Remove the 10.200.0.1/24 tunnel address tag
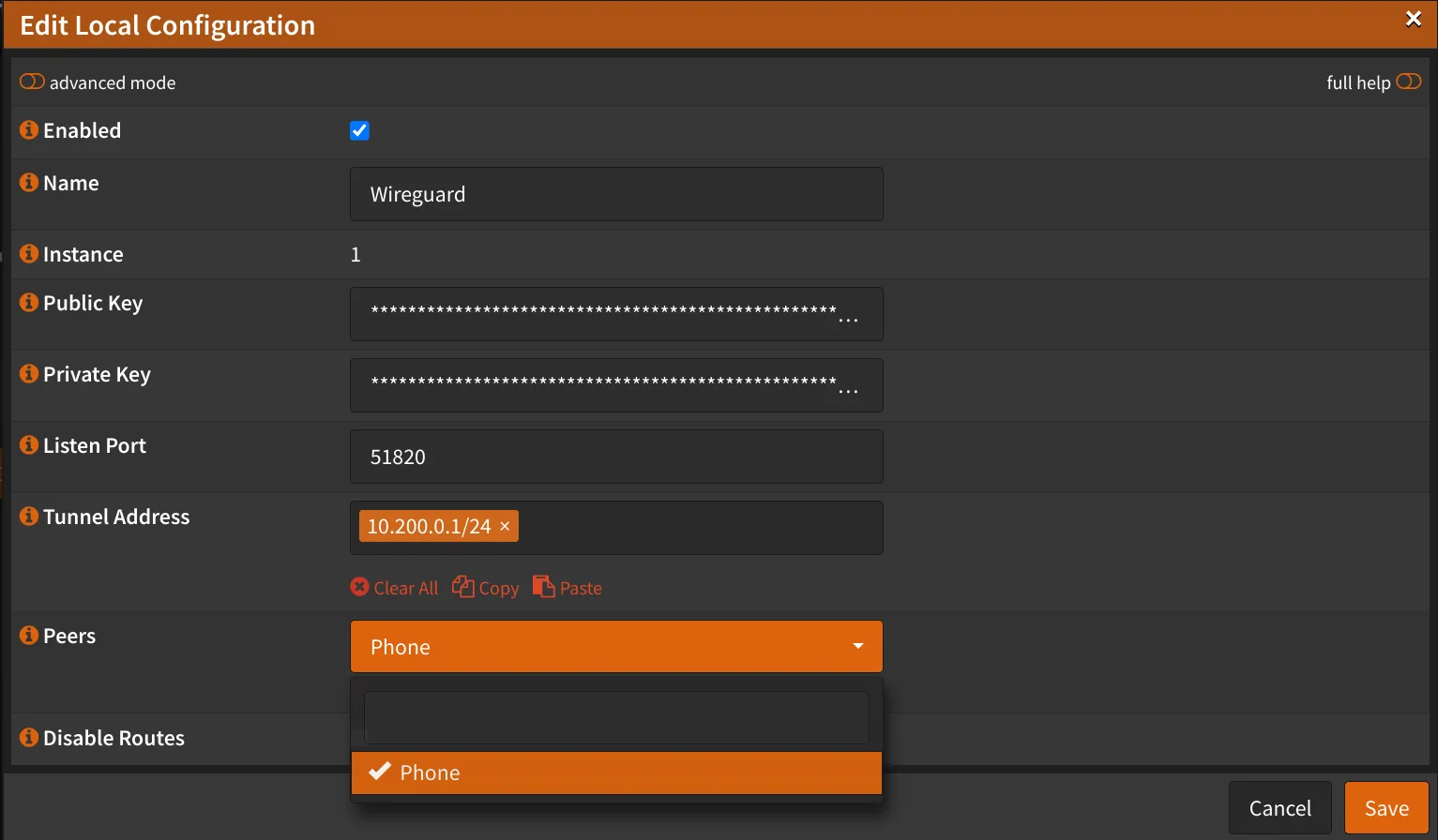Image resolution: width=1438 pixels, height=840 pixels. coord(505,526)
